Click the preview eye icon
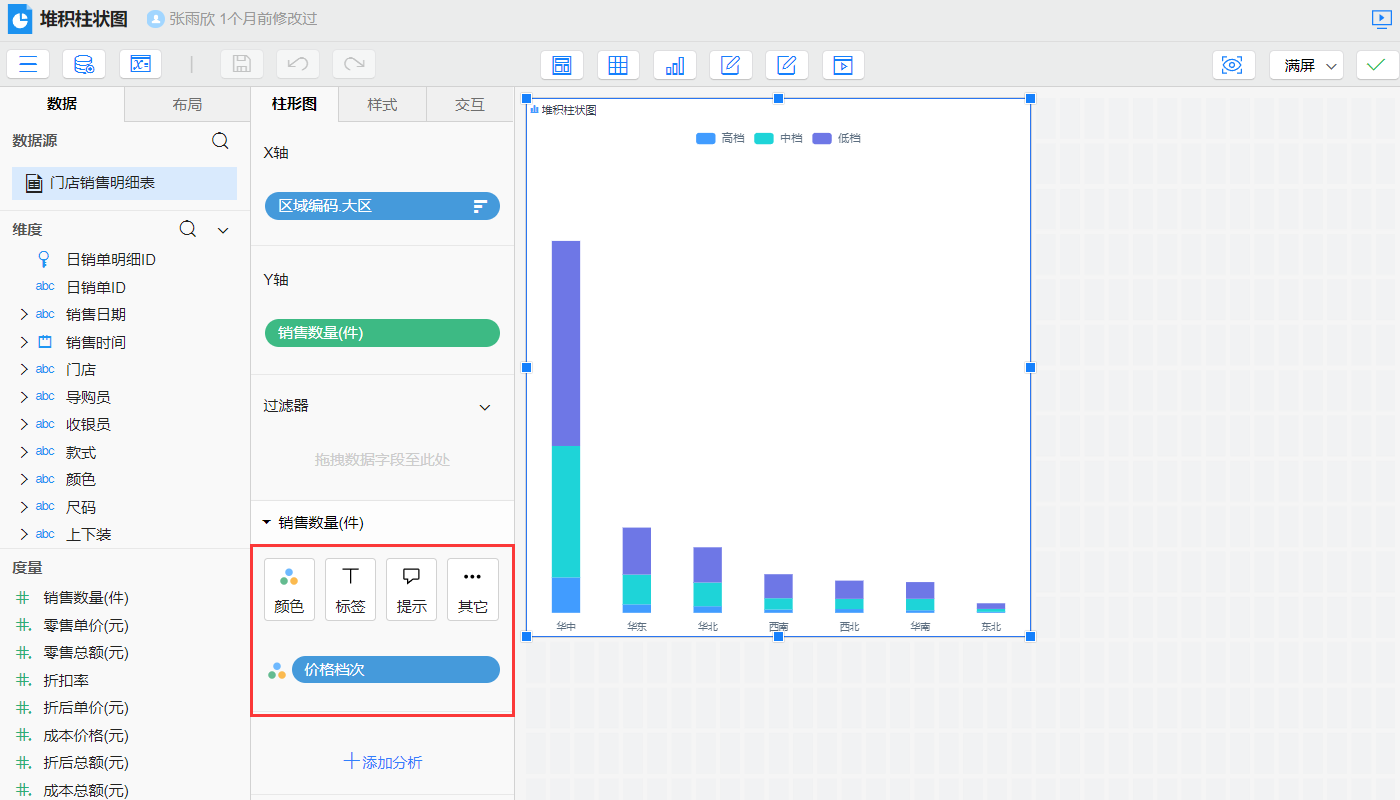The width and height of the screenshot is (1400, 800). point(1233,65)
